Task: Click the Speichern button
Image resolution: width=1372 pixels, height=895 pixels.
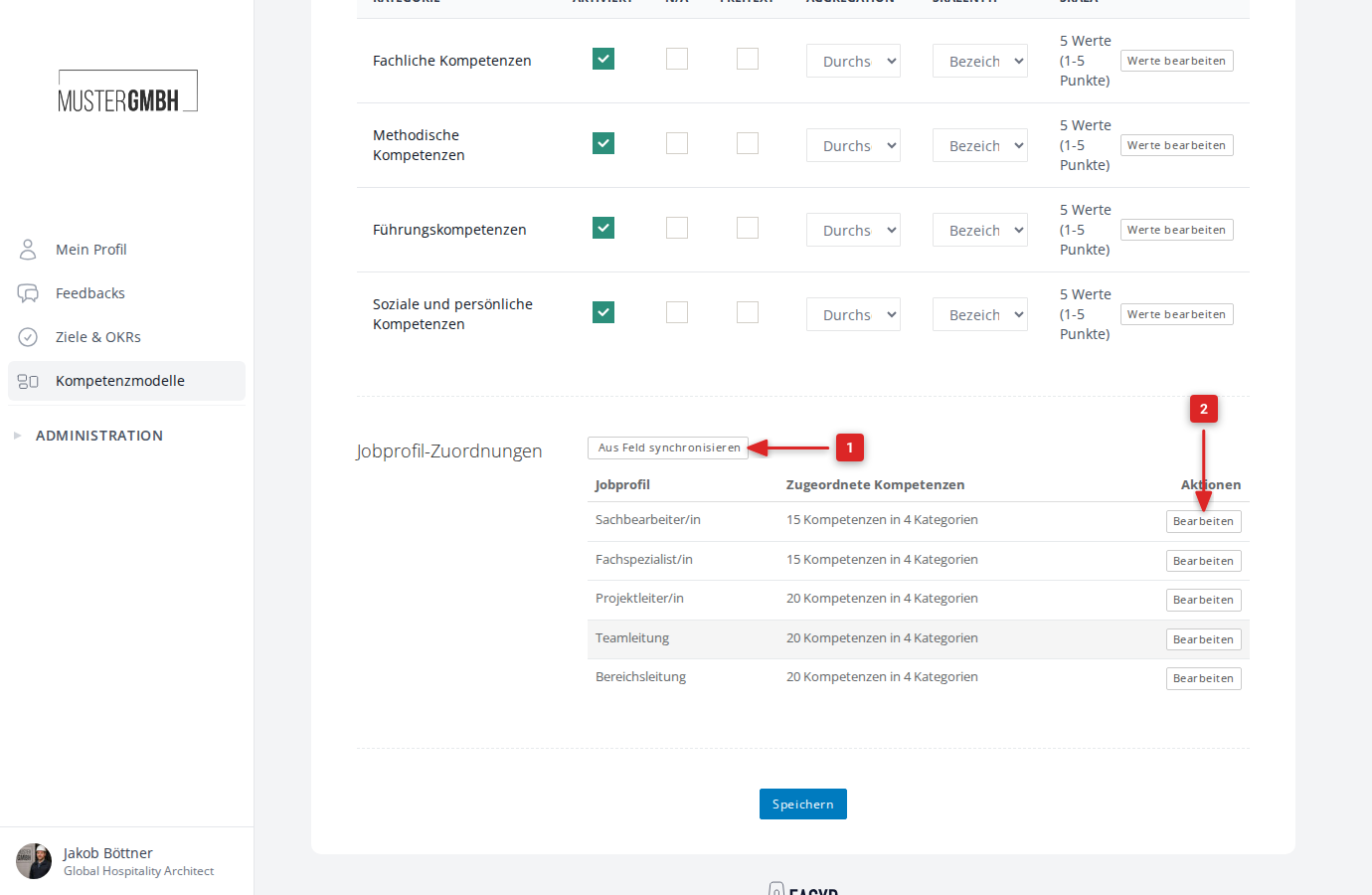Action: (x=803, y=805)
